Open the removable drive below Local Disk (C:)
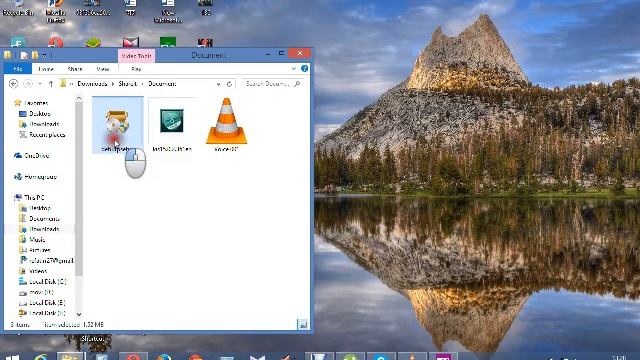Viewport: 640px width, 360px height. tap(36, 292)
